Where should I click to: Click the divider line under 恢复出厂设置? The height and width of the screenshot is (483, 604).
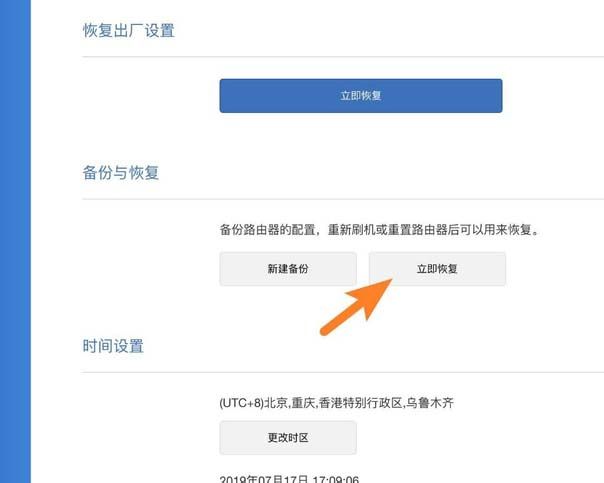coord(343,57)
